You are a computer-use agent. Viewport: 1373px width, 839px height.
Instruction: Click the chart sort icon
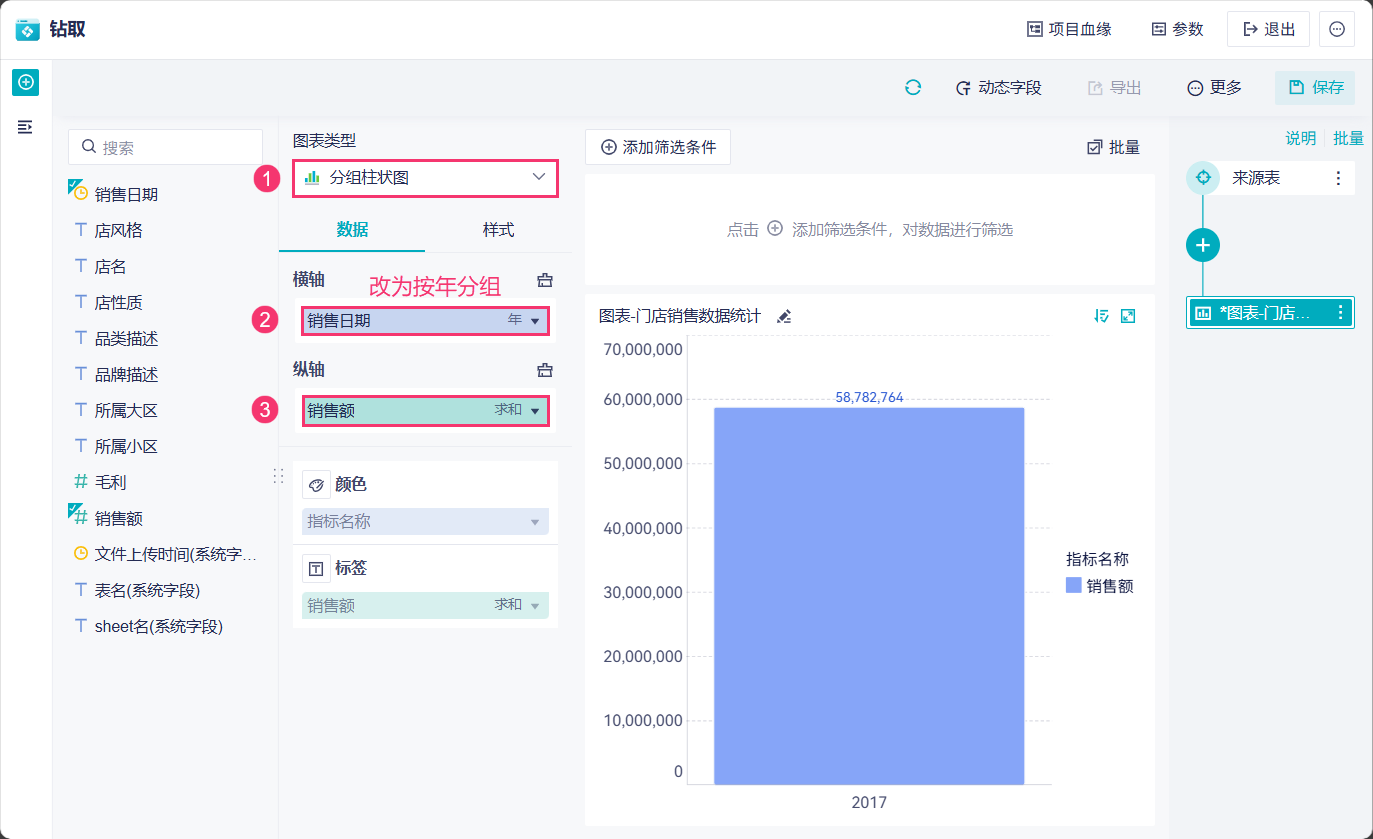point(1102,316)
